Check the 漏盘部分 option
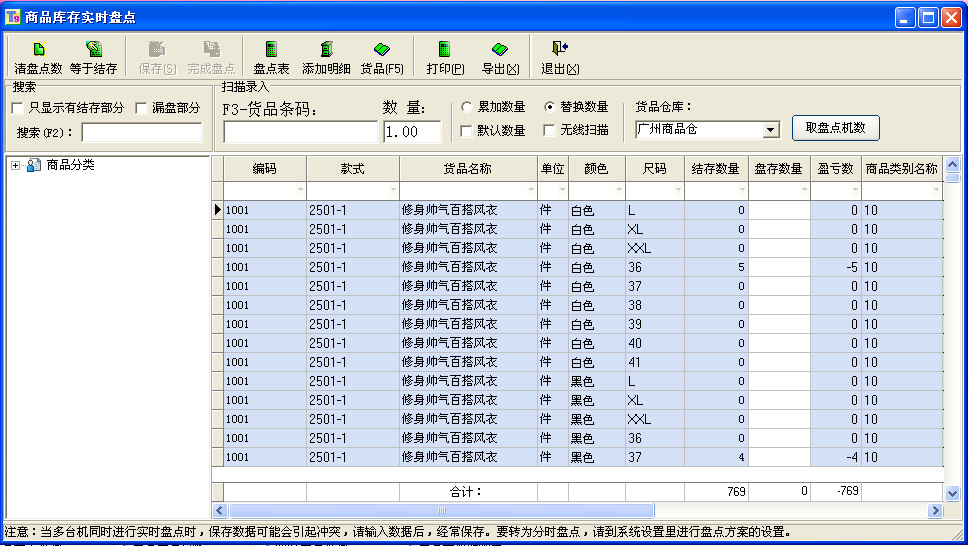 [x=141, y=109]
